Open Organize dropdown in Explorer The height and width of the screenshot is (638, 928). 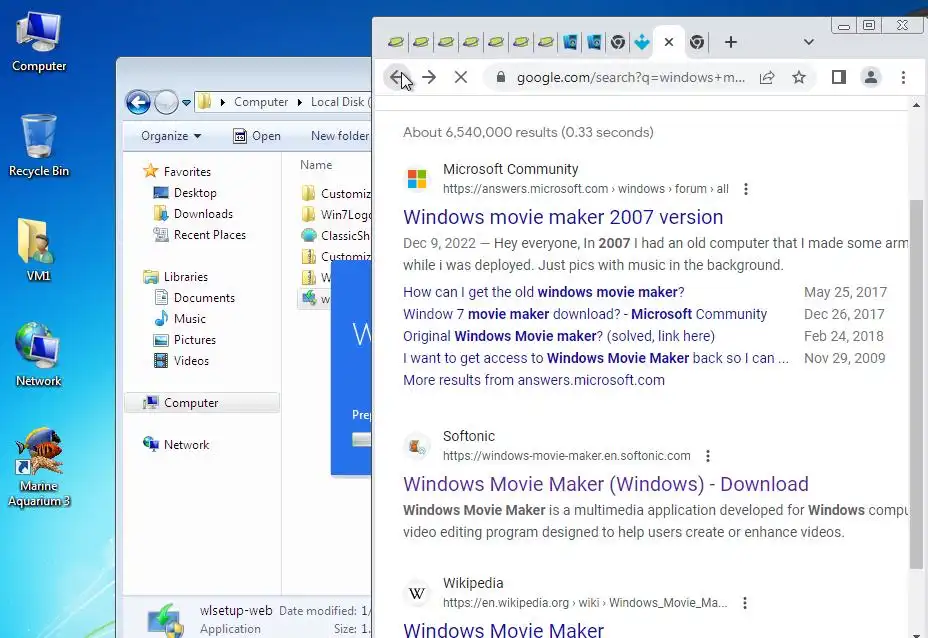tap(171, 136)
